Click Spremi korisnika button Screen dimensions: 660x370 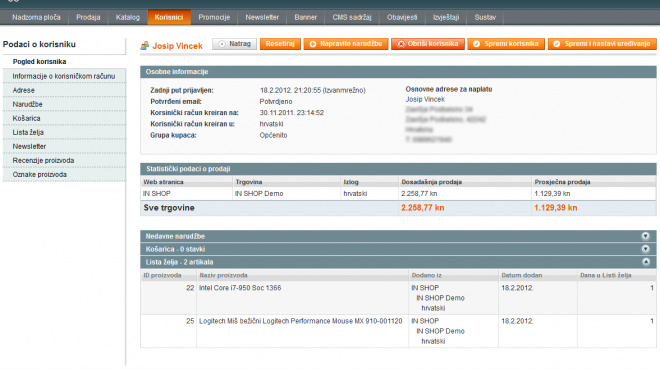tap(506, 44)
